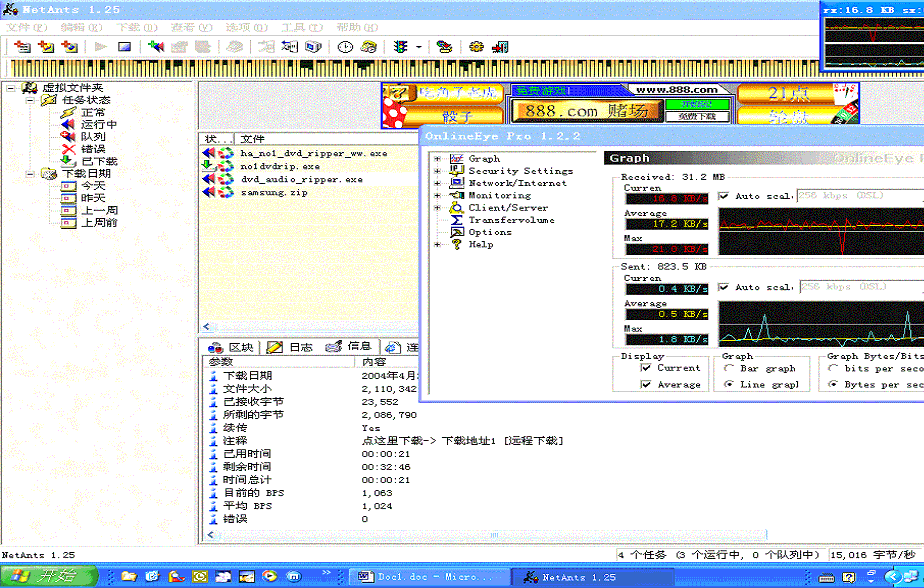Toggle the Average display checkbox

(x=645, y=384)
